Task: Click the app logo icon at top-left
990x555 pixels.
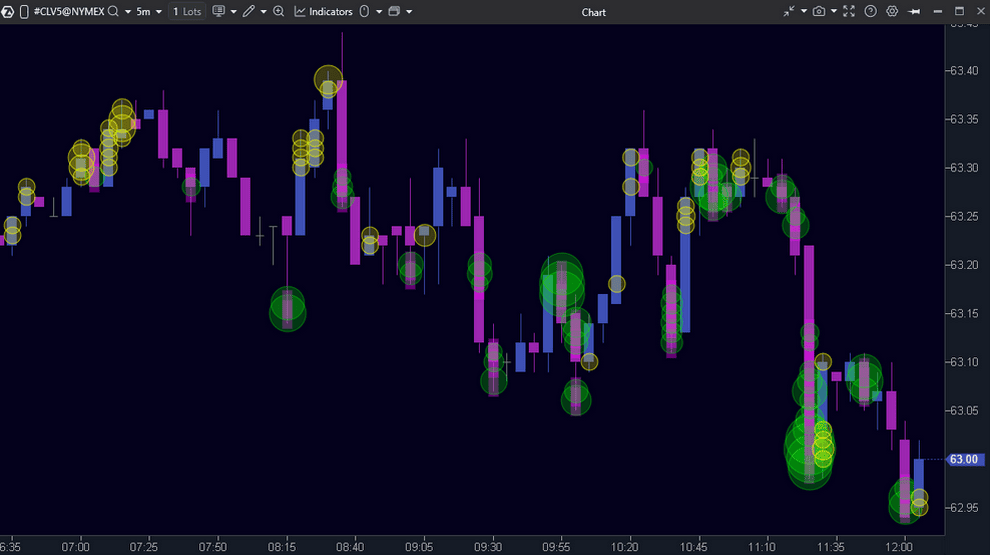Action: click(8, 12)
